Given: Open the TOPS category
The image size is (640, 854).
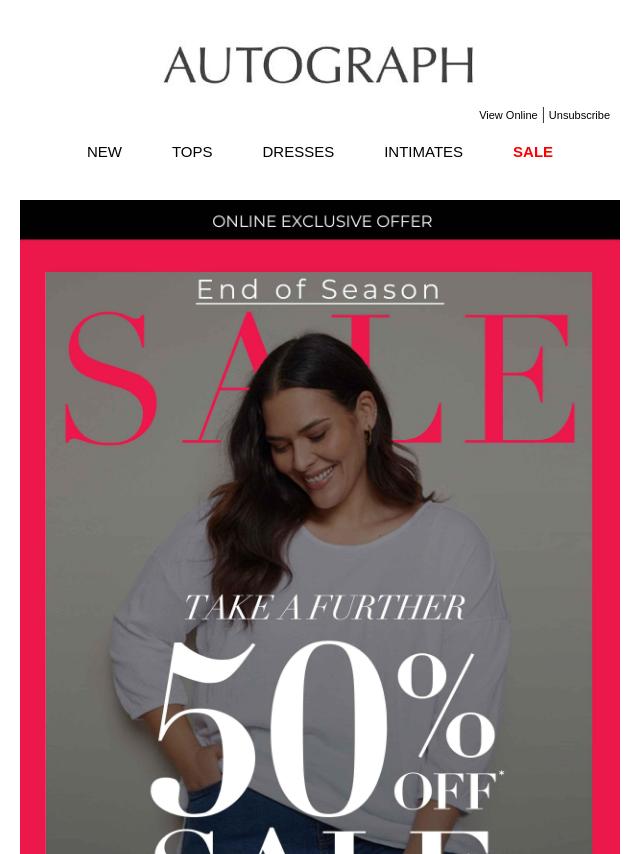Looking at the screenshot, I should click(192, 152).
